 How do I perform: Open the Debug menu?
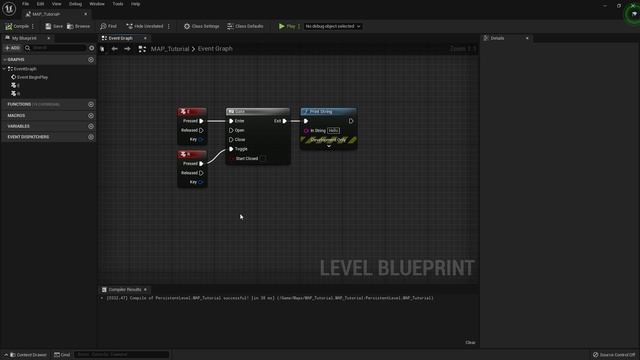[x=75, y=4]
